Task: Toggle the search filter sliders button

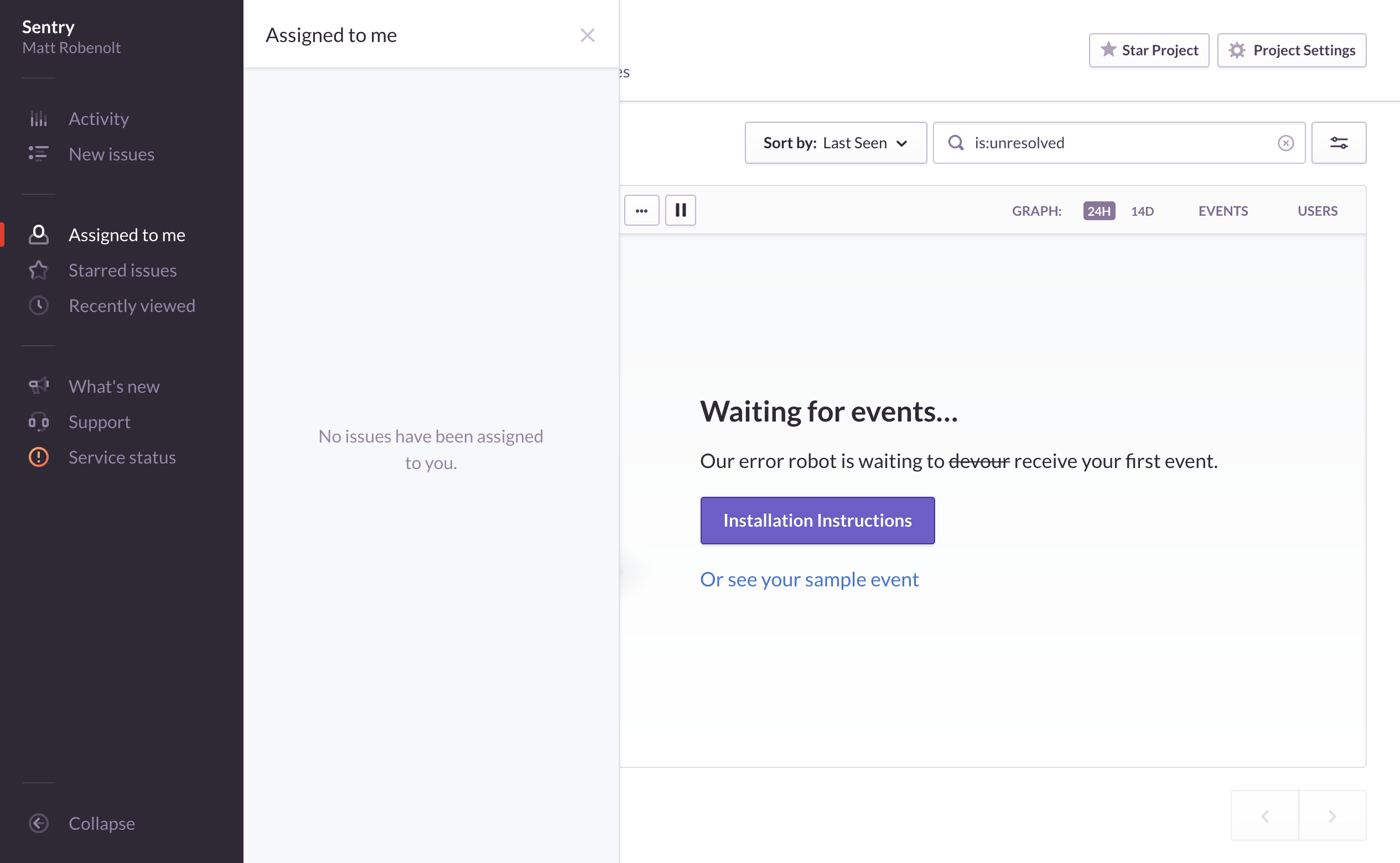Action: (1339, 143)
